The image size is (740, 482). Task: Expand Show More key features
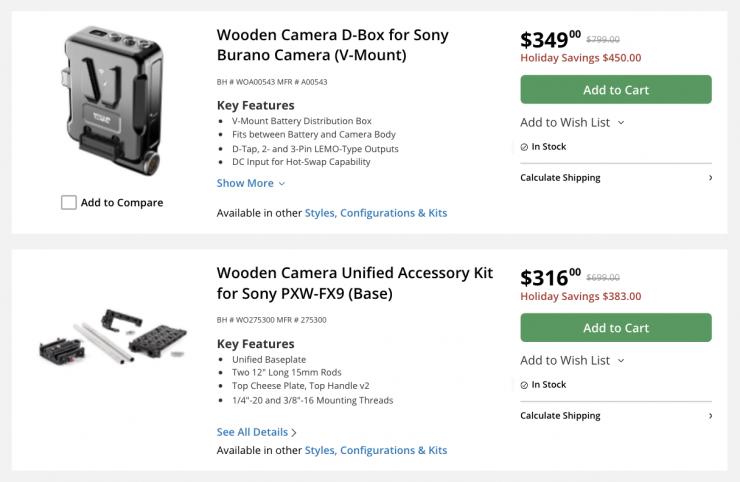pyautogui.click(x=245, y=183)
